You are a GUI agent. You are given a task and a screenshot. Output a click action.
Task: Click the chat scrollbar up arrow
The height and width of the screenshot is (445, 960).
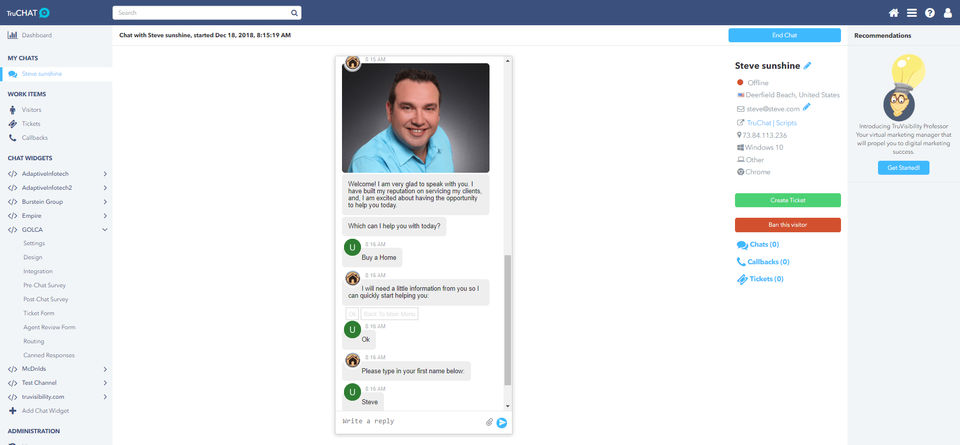tap(508, 61)
